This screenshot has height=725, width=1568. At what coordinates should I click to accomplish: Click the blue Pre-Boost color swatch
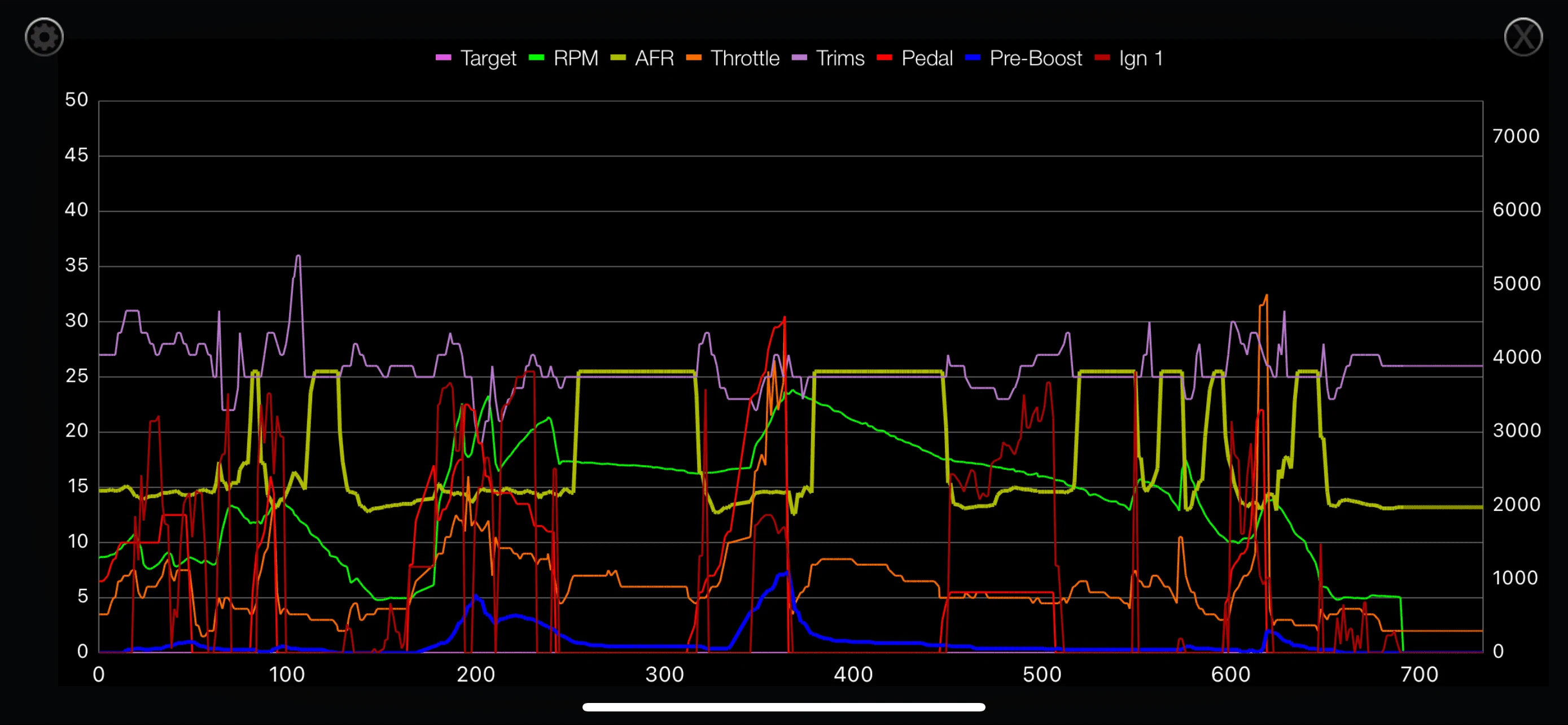point(973,58)
